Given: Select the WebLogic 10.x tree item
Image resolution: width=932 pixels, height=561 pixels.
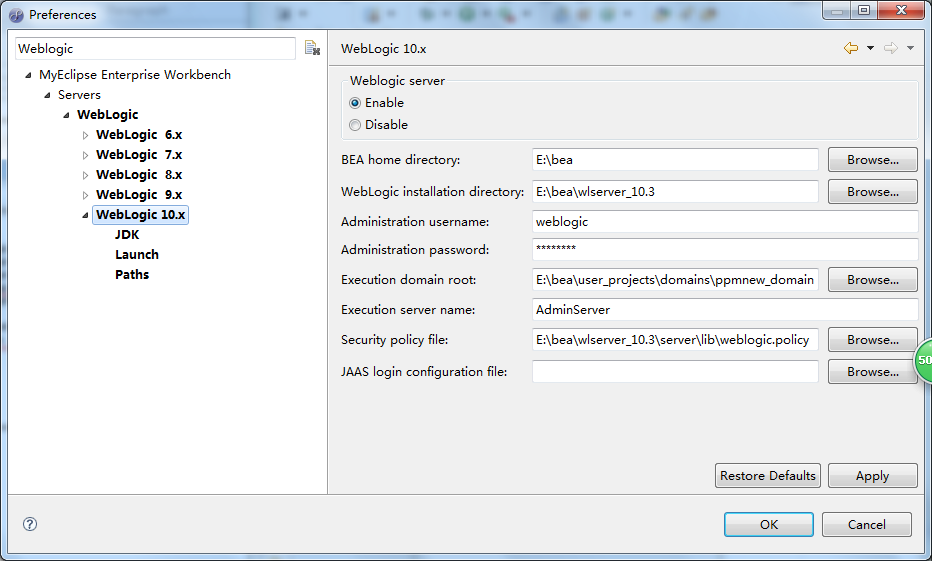Looking at the screenshot, I should pos(140,215).
